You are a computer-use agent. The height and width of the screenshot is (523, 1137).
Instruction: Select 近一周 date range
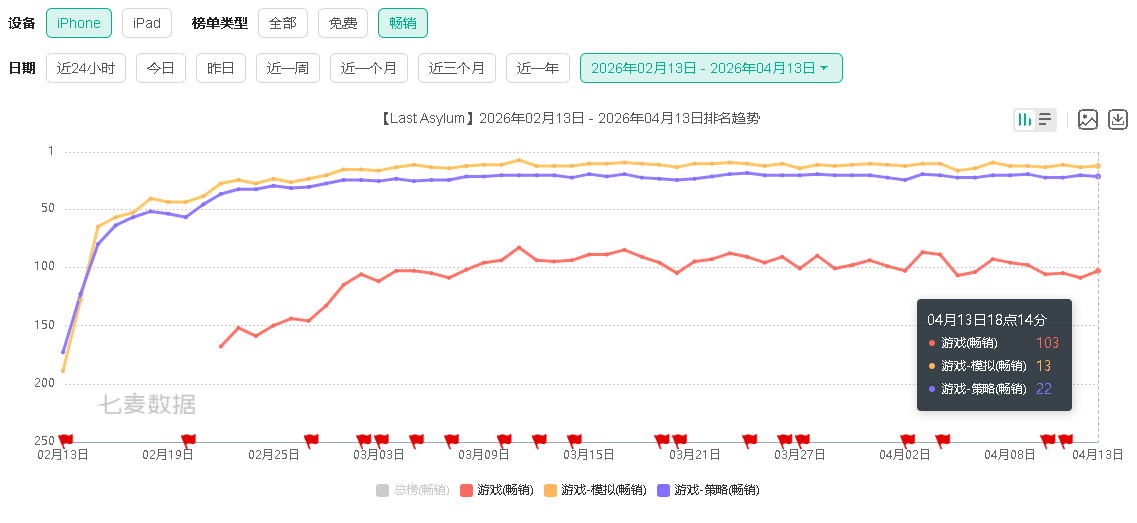click(x=287, y=68)
